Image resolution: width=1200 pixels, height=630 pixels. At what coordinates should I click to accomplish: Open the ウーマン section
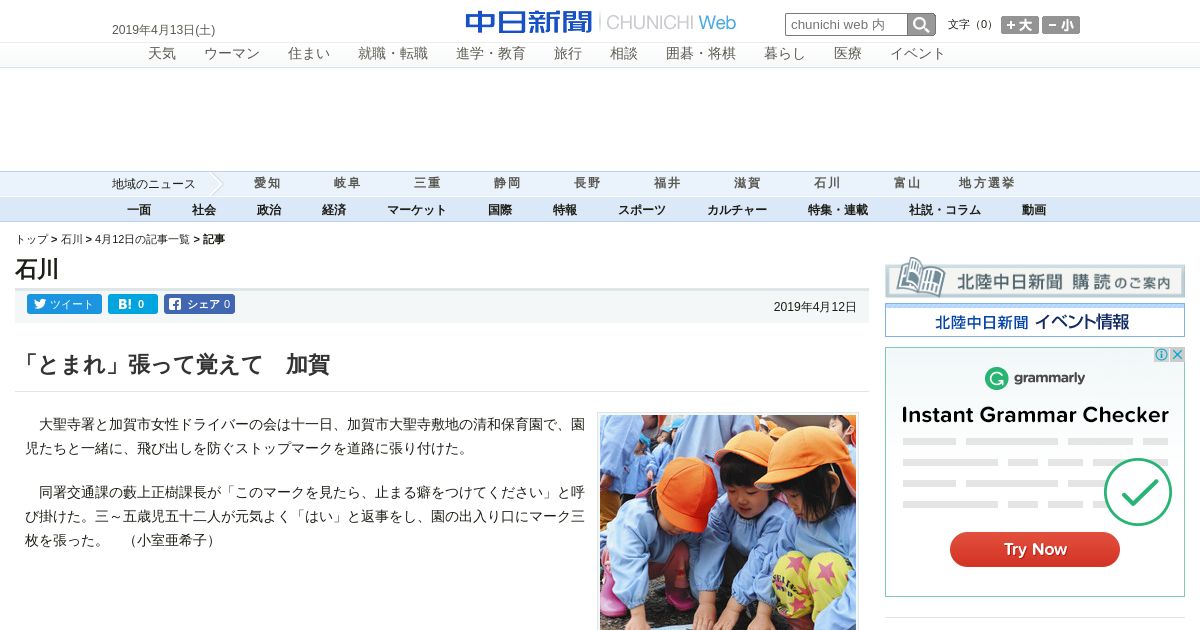232,54
